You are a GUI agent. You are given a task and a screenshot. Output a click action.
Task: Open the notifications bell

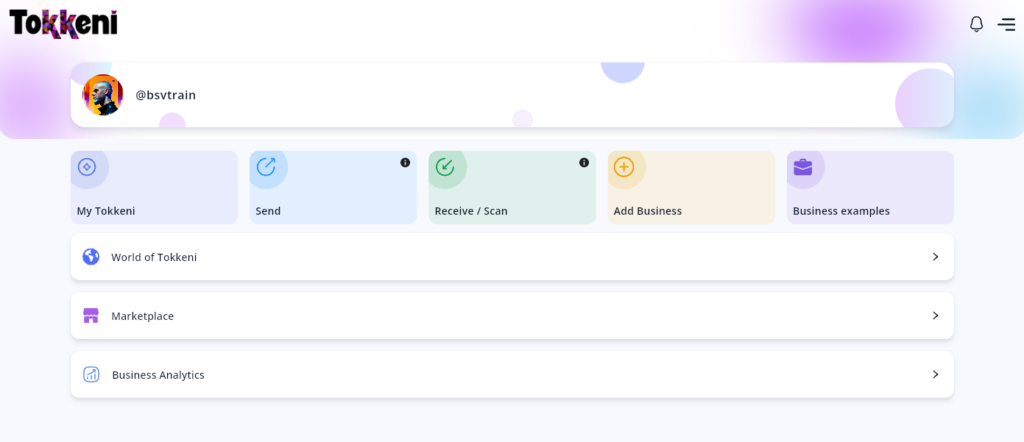click(x=976, y=24)
